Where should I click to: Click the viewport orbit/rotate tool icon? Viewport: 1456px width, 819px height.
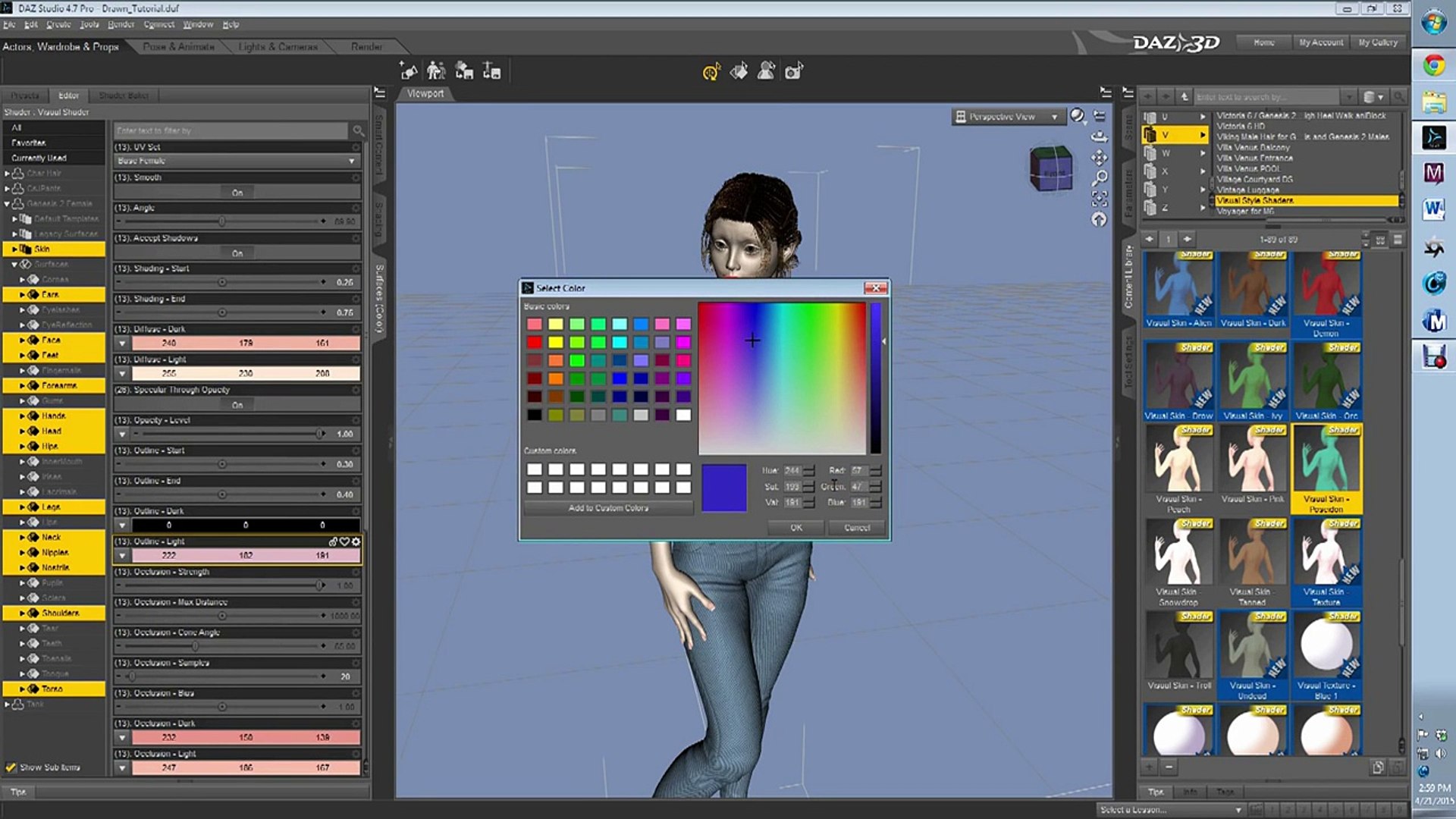coord(1099,137)
